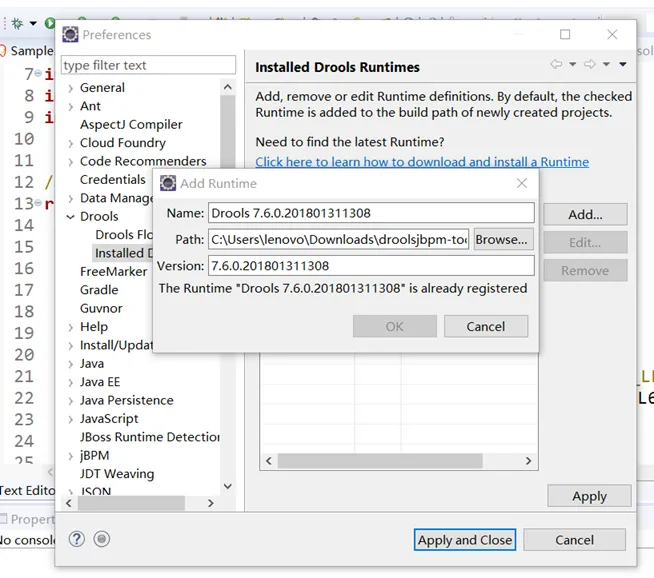Close the Add Runtime dialog
654x578 pixels.
522,183
